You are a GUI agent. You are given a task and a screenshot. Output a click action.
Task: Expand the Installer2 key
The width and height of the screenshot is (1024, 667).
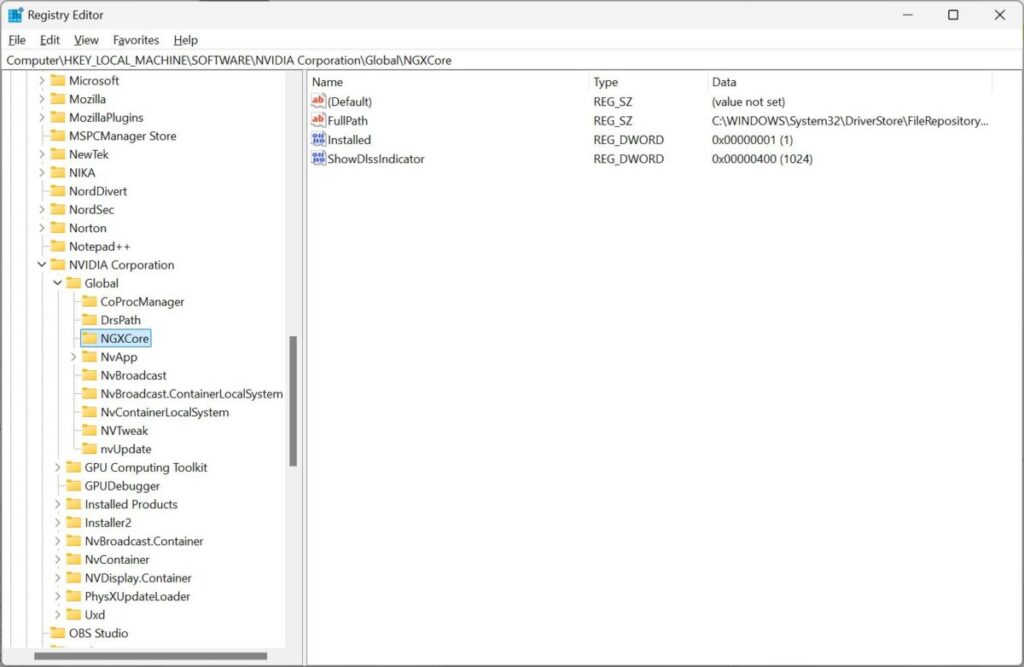(57, 523)
